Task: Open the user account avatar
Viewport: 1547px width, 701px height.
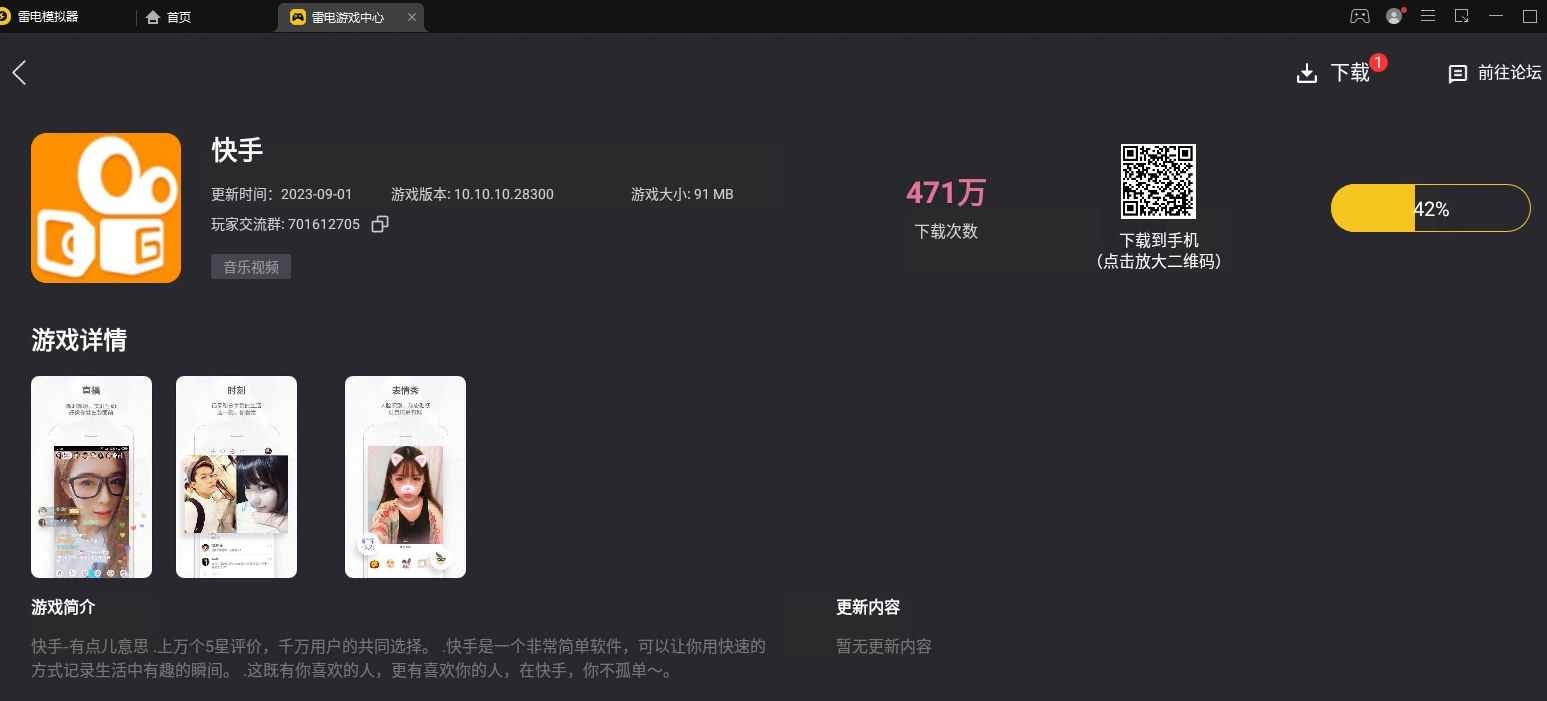Action: tap(1394, 16)
